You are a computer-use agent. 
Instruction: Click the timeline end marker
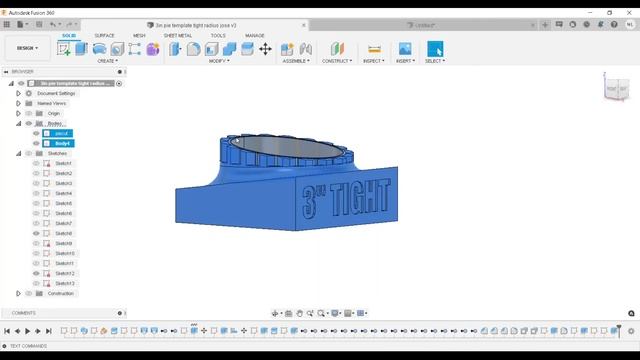coord(619,330)
